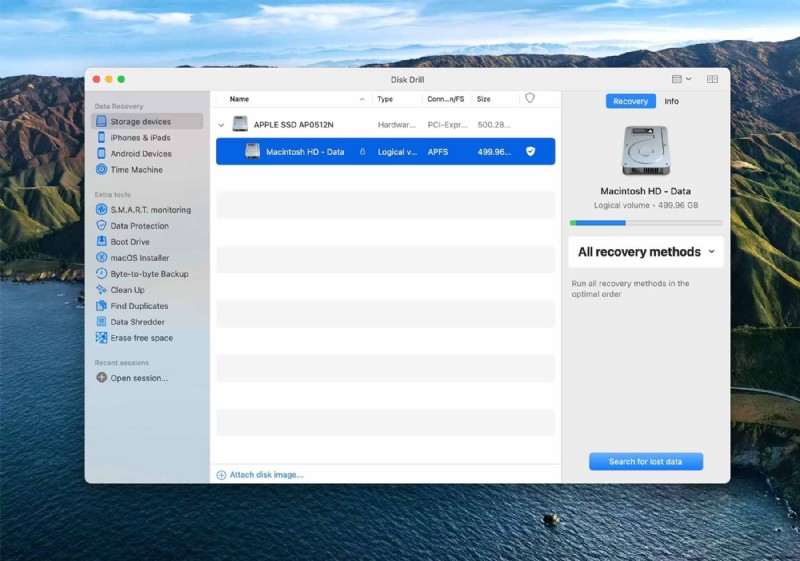
Task: Switch to the Info tab
Action: tap(671, 101)
